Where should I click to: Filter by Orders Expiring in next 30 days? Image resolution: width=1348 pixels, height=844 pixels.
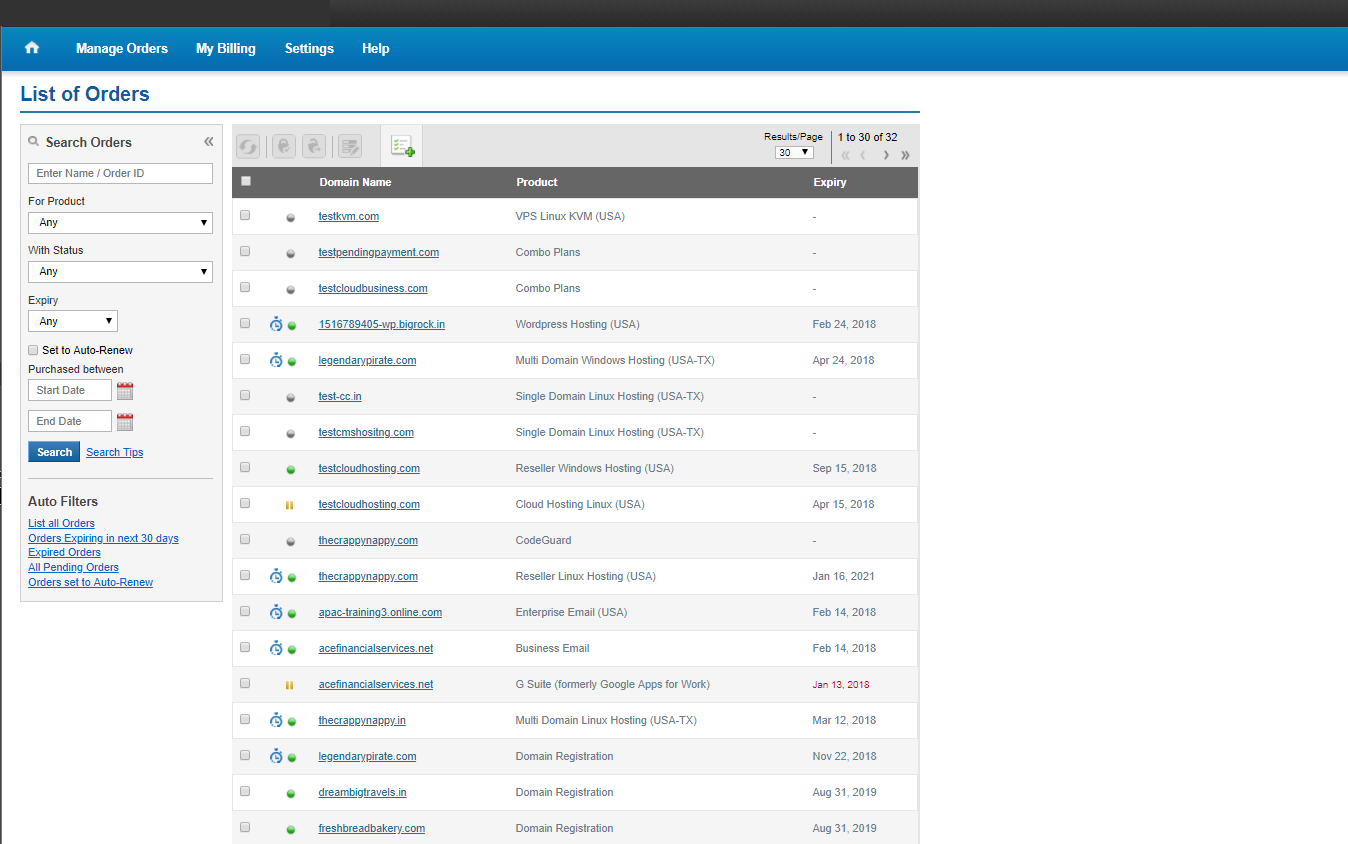point(103,538)
